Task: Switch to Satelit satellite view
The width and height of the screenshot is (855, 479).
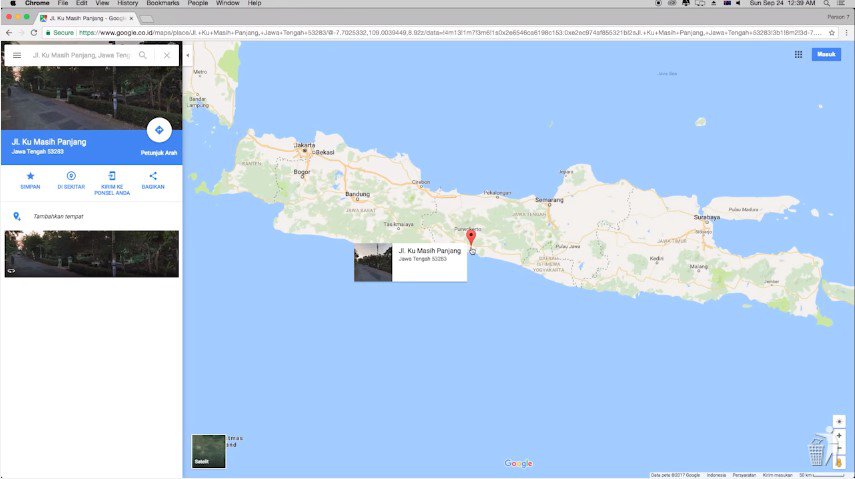Action: [208, 451]
